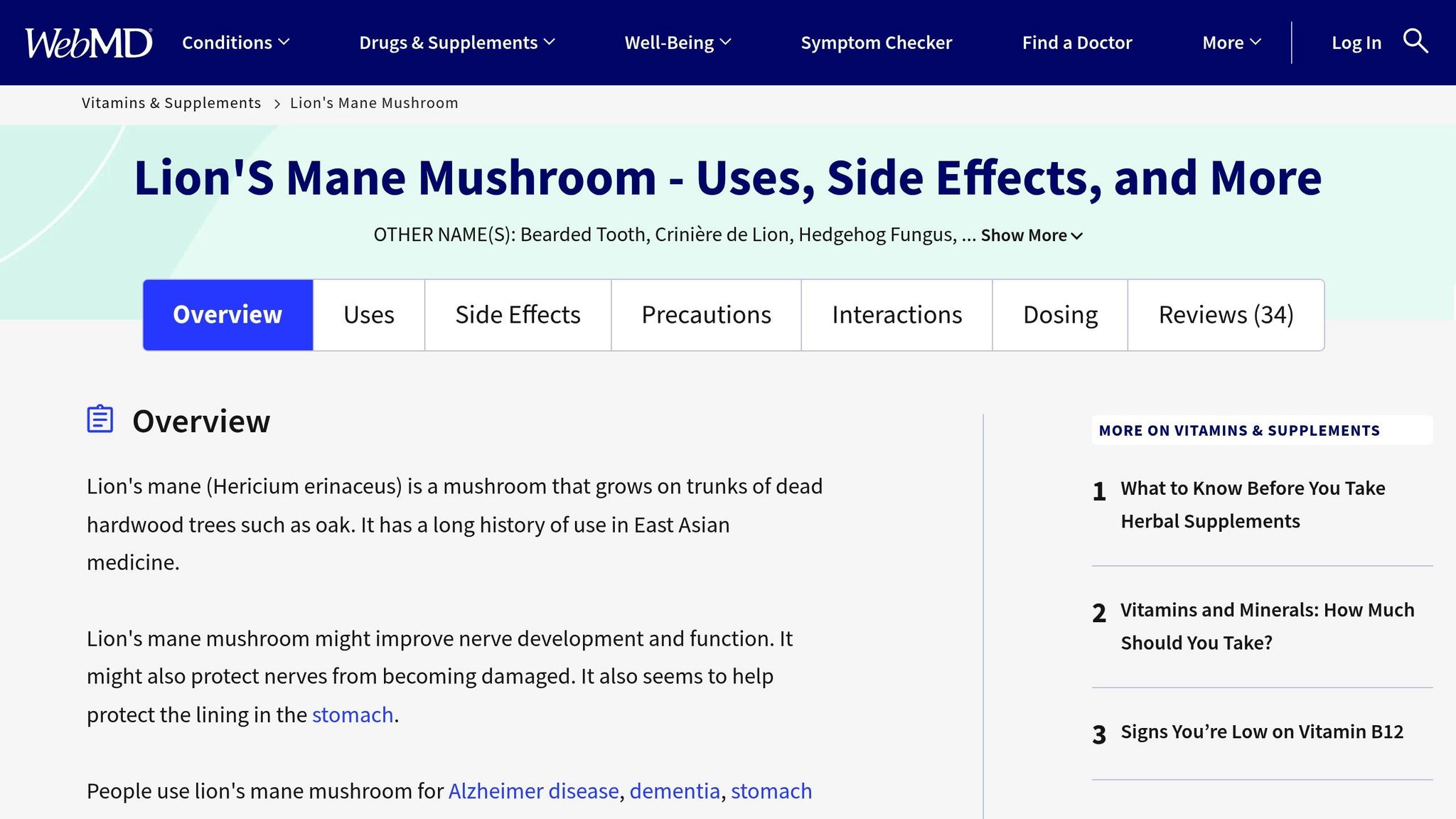Open the Precautions tab
Screen dimensions: 1456x819
point(706,315)
